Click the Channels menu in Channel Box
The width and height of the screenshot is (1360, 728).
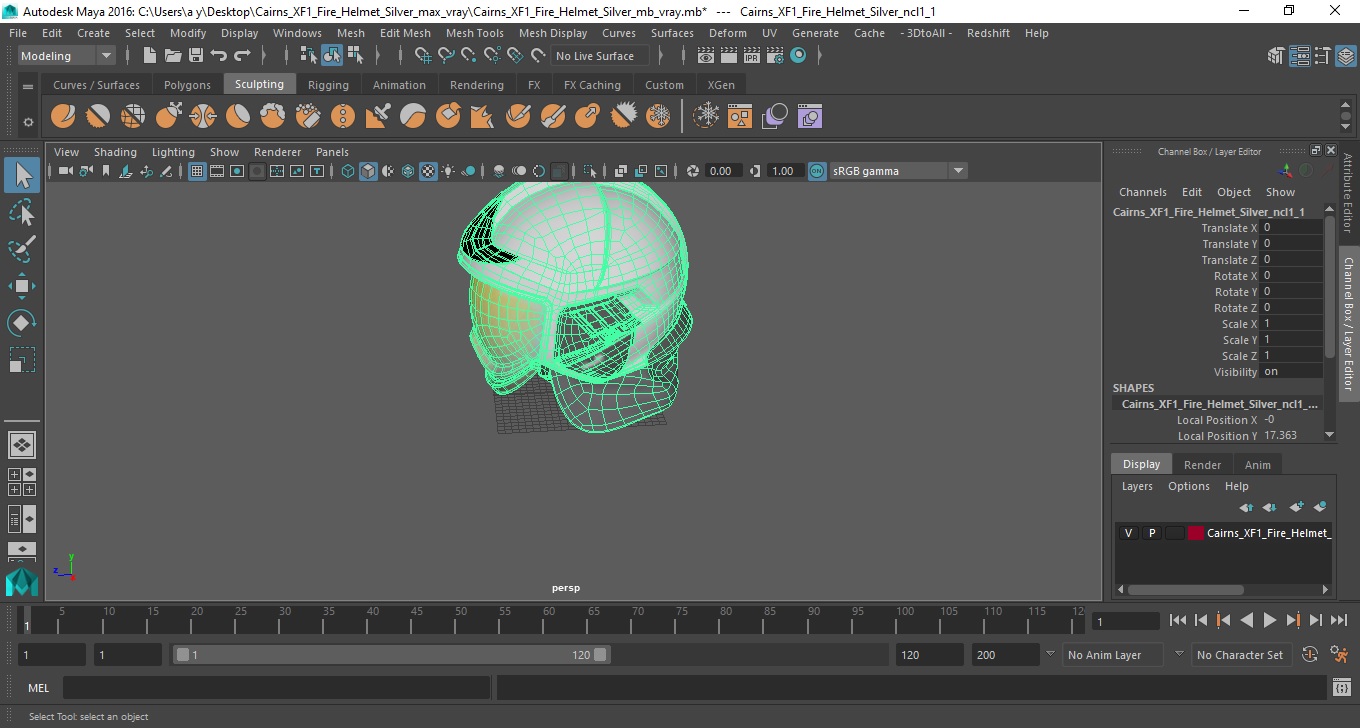point(1142,192)
